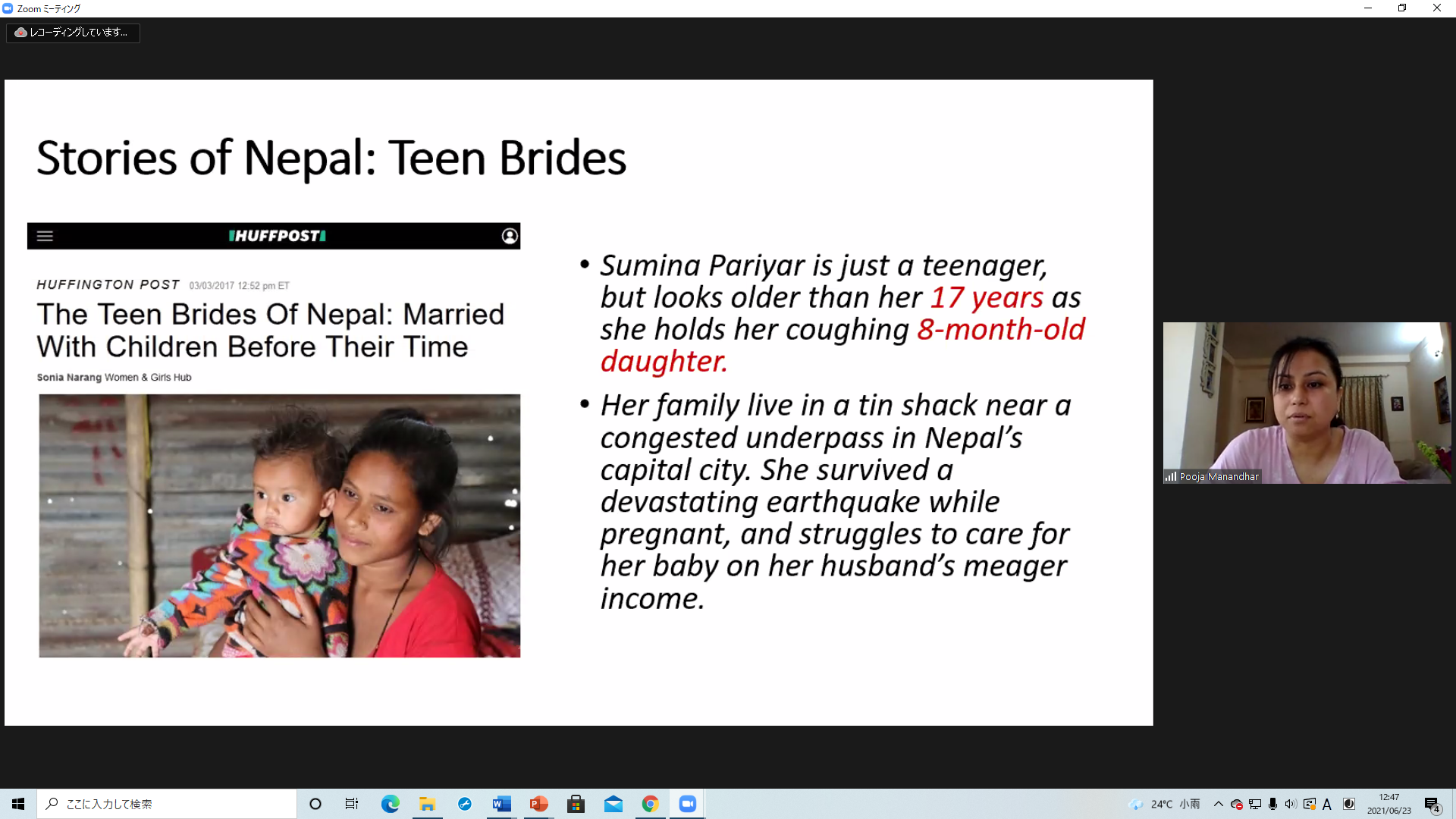Click the 'Sonia Narang' author name
The image size is (1456, 819).
pyautogui.click(x=69, y=377)
